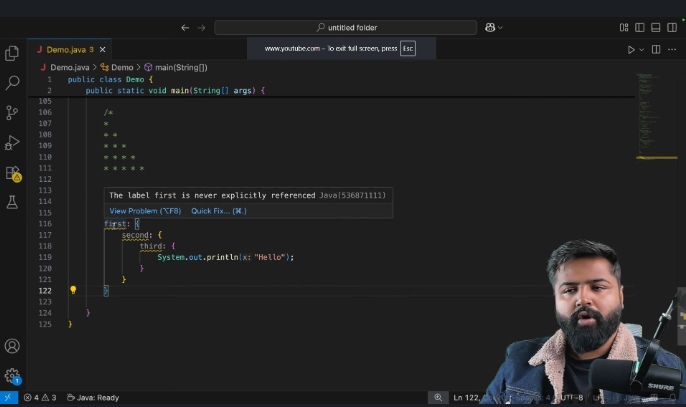686x407 pixels.
Task: Go back with the left arrow
Action: pos(185,28)
